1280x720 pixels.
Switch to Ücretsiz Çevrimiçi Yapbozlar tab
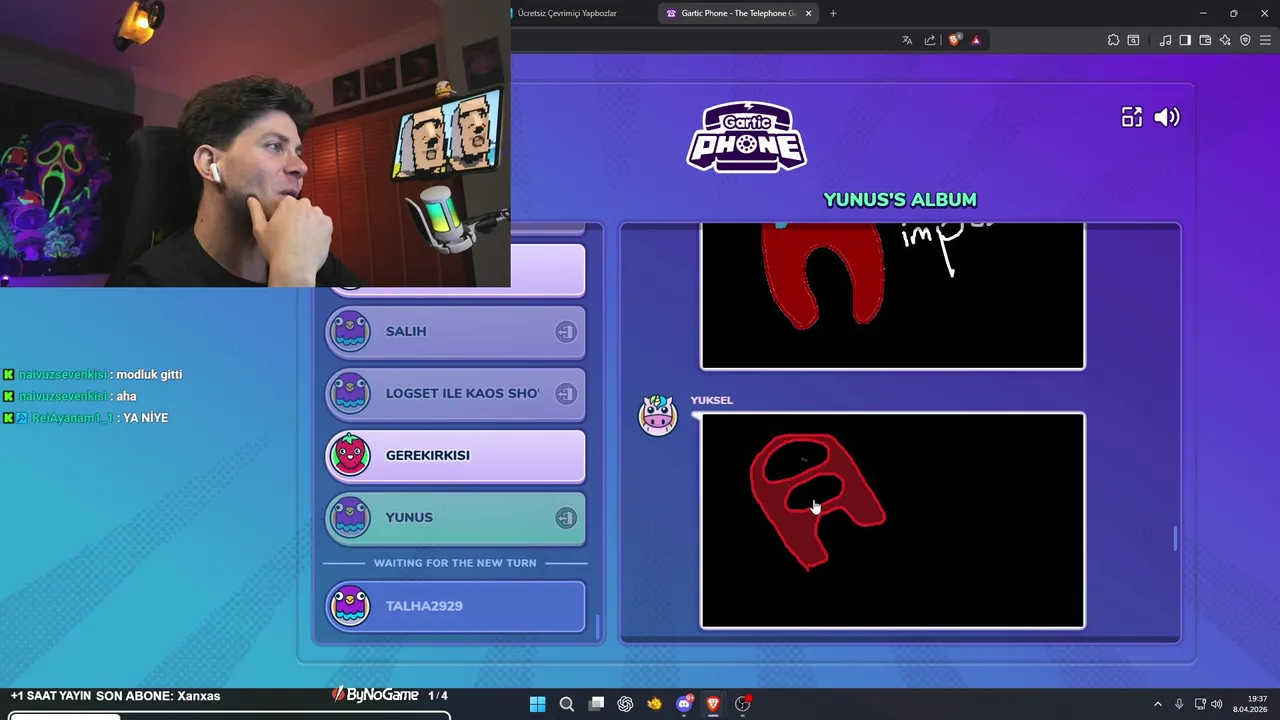point(567,13)
